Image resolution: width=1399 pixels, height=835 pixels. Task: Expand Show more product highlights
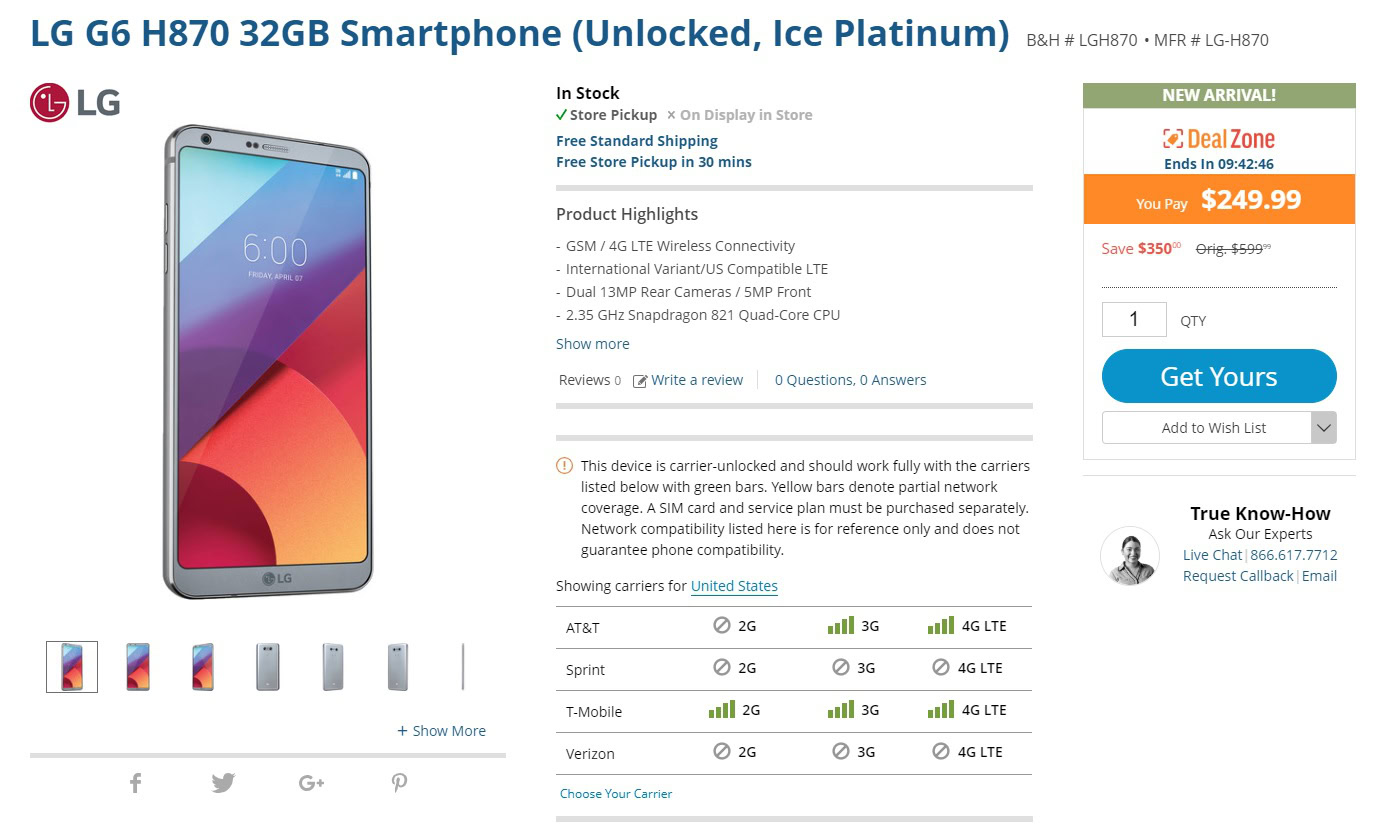(x=593, y=344)
